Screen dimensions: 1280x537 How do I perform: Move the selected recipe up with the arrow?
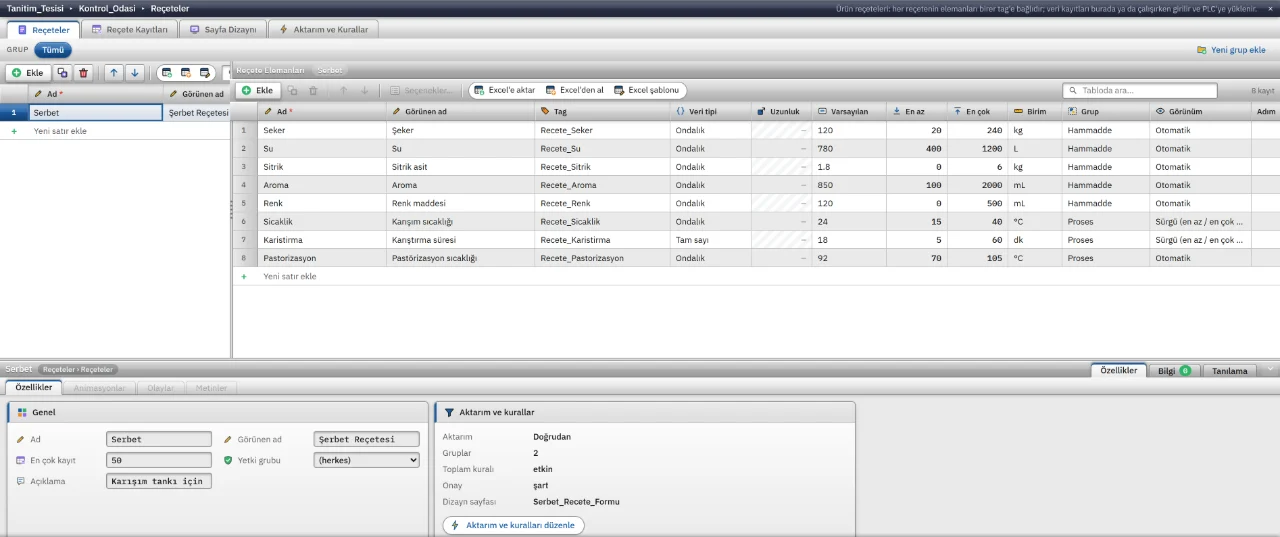click(x=114, y=73)
